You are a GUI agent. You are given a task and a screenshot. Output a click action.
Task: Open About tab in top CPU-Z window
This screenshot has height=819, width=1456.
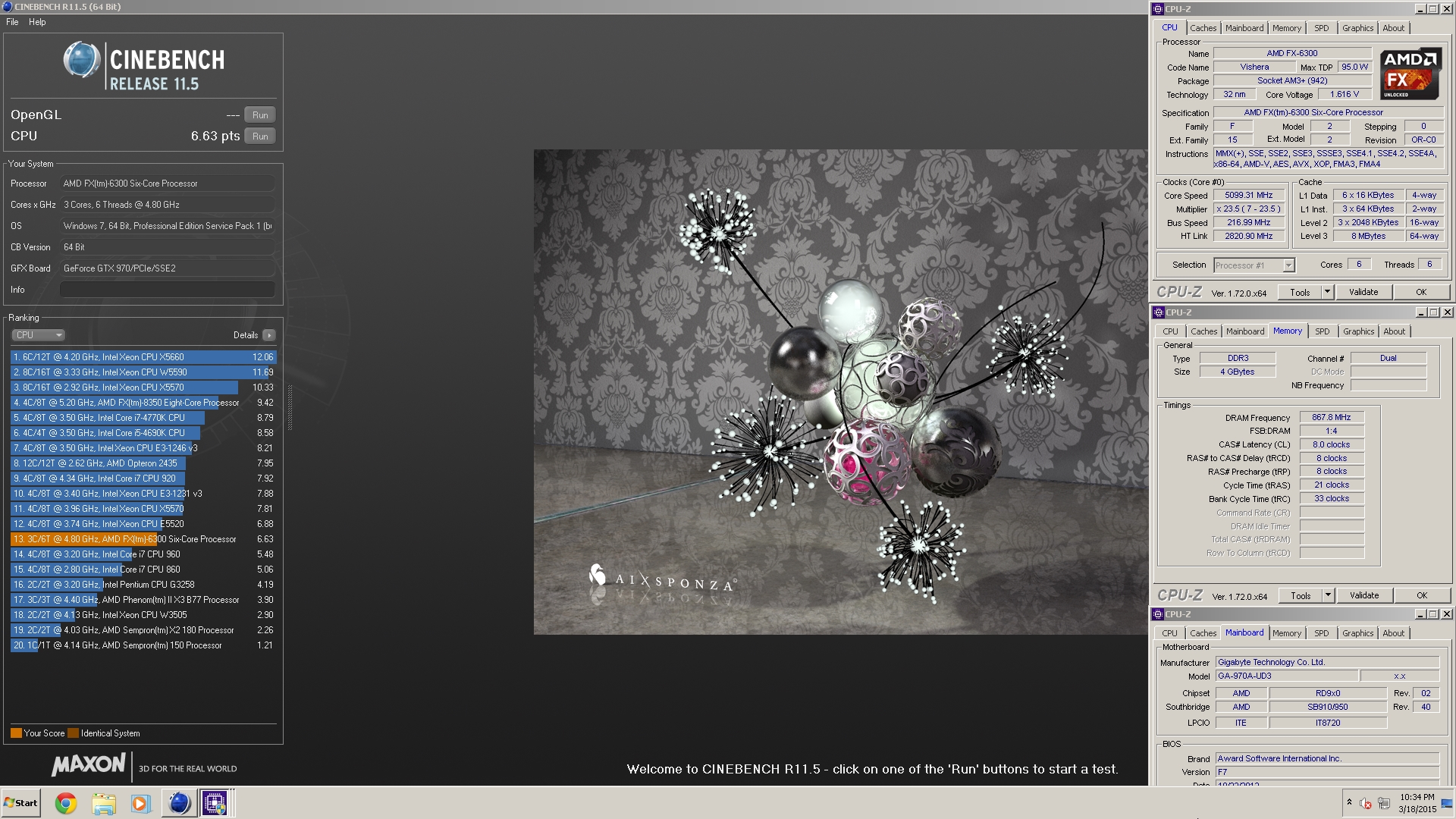[x=1393, y=28]
